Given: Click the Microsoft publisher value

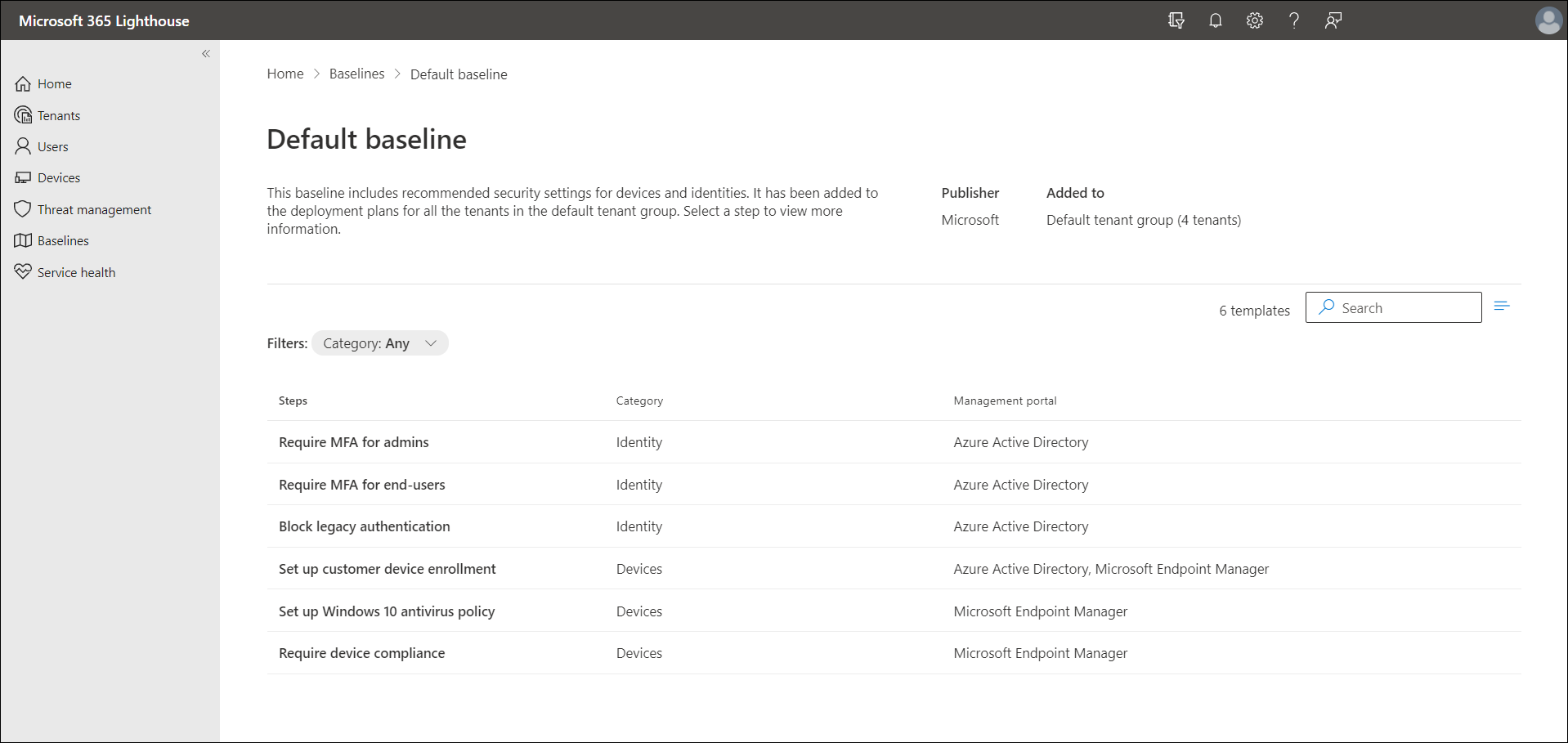Looking at the screenshot, I should click(x=970, y=220).
